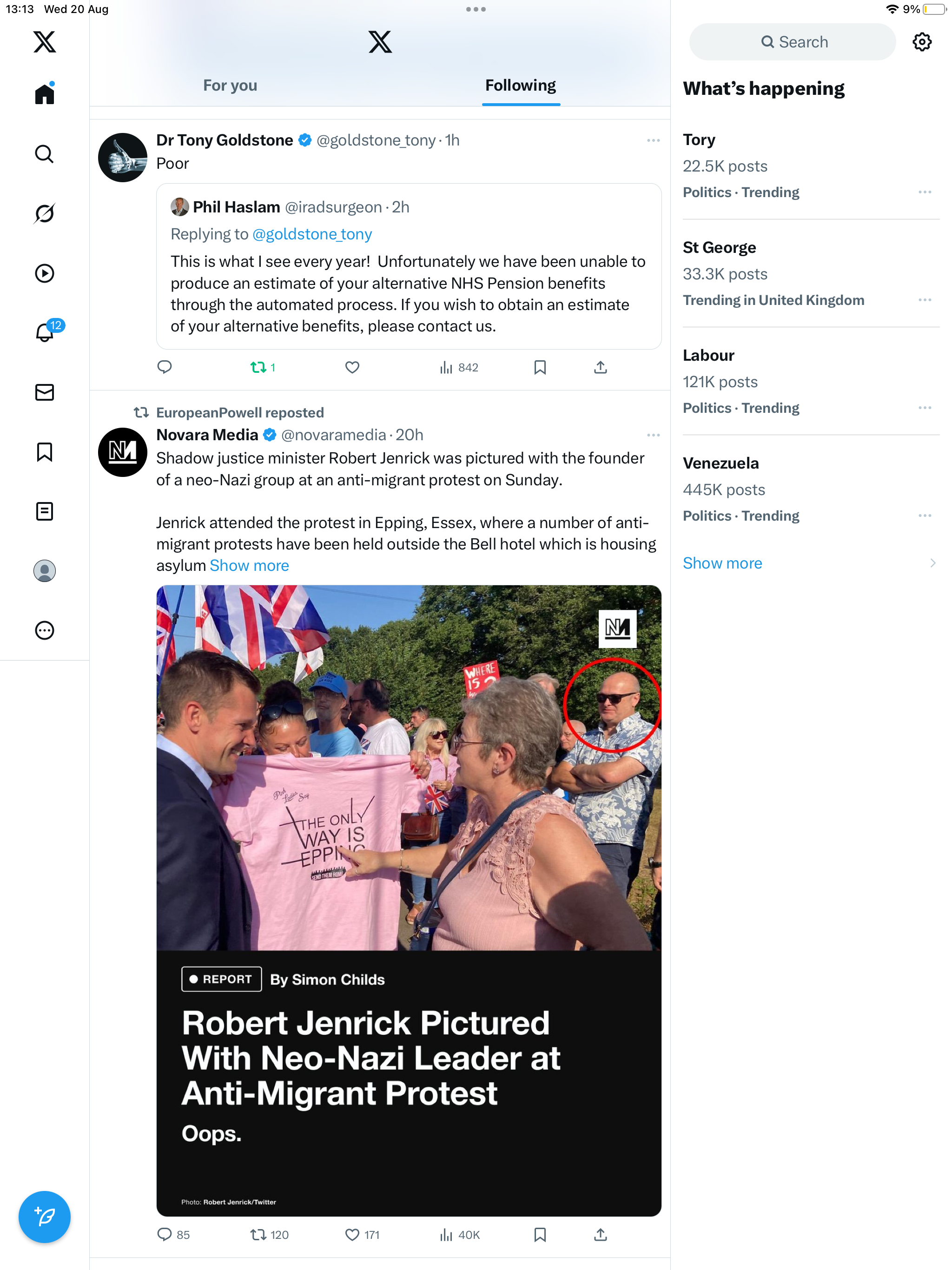Like Dr Tony Goldstone's post
Image resolution: width=952 pixels, height=1270 pixels.
tap(352, 367)
